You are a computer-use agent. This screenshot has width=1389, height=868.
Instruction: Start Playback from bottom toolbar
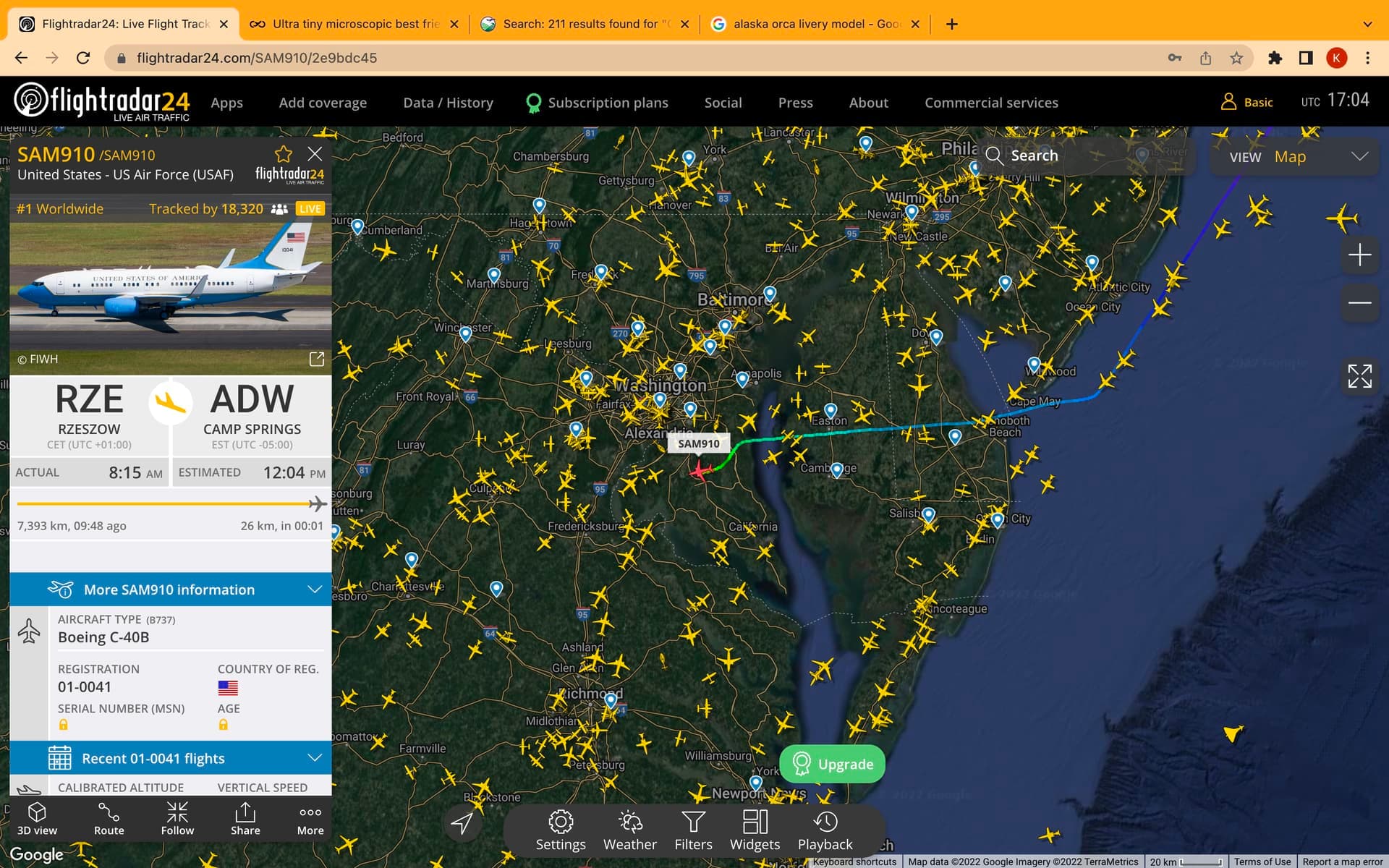click(825, 830)
